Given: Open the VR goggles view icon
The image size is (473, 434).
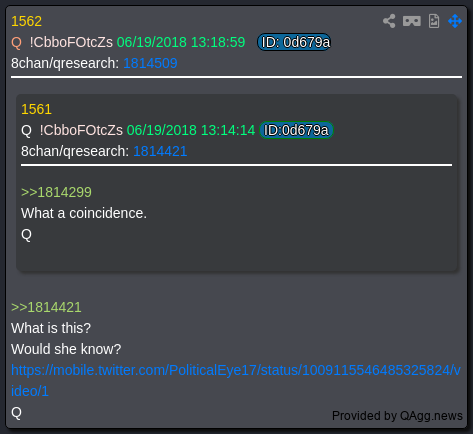Looking at the screenshot, I should click(x=412, y=21).
